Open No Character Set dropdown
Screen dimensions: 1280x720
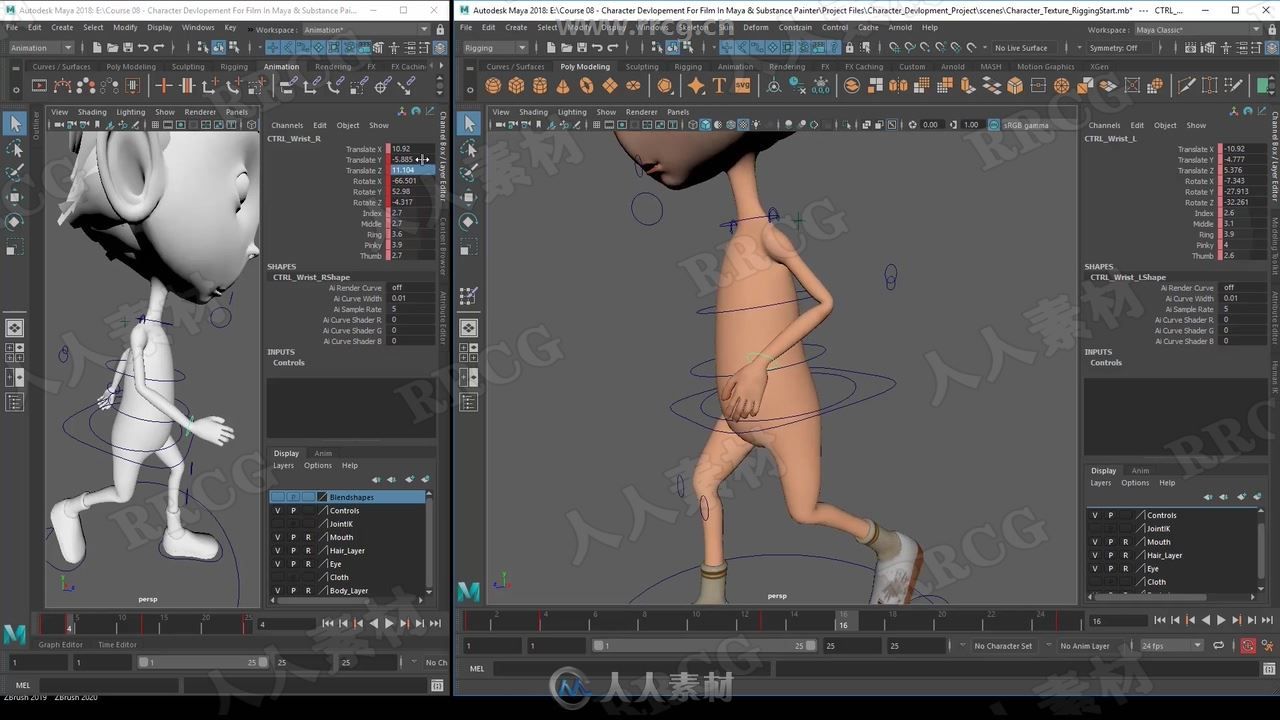click(x=1005, y=646)
